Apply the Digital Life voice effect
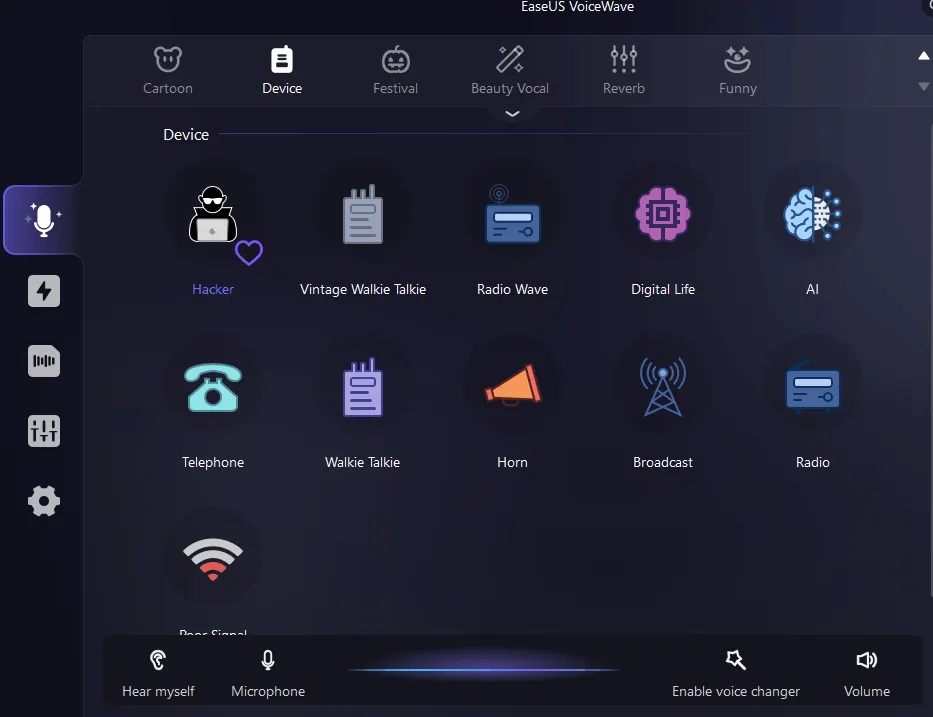This screenshot has height=717, width=933. pos(662,214)
